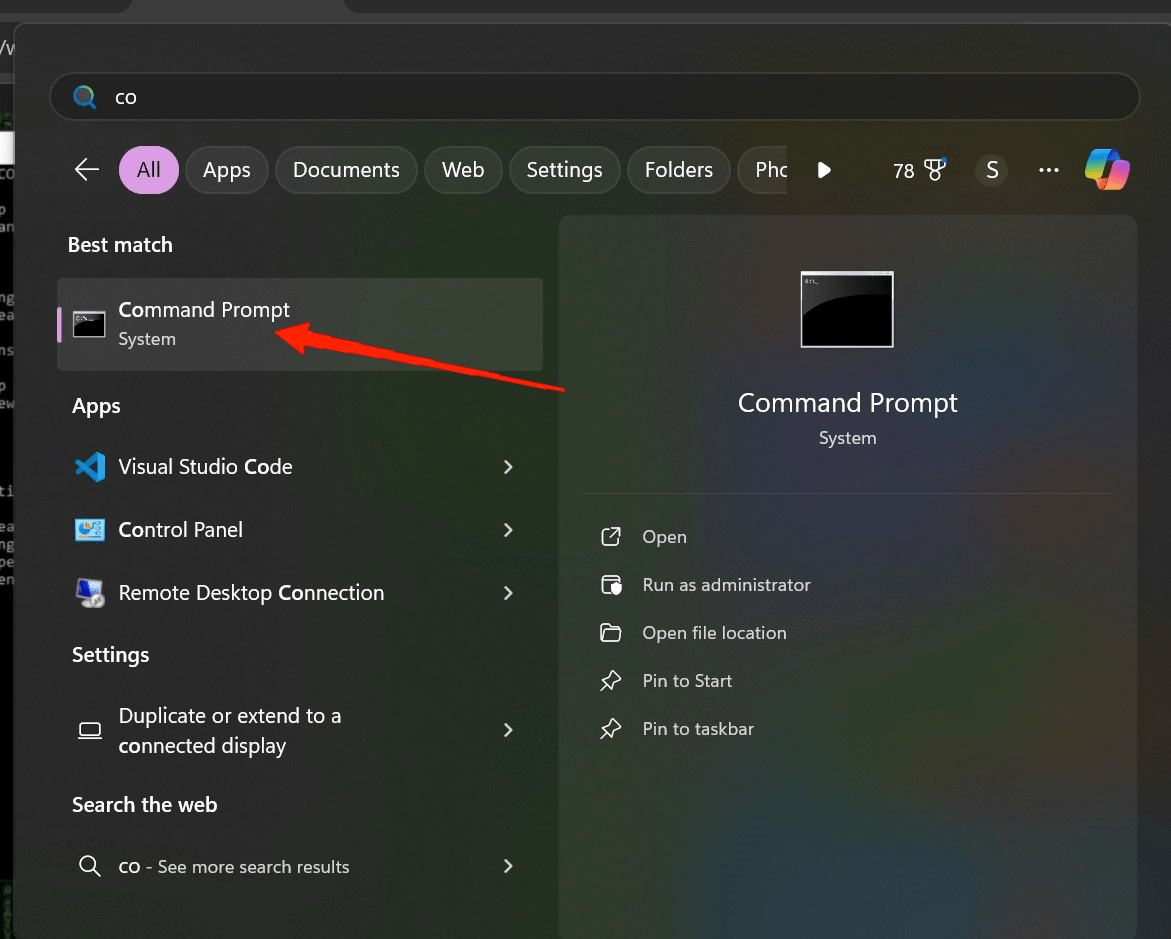Screen dimensions: 1171x939
Task: Go back using the left arrow
Action: coord(87,170)
